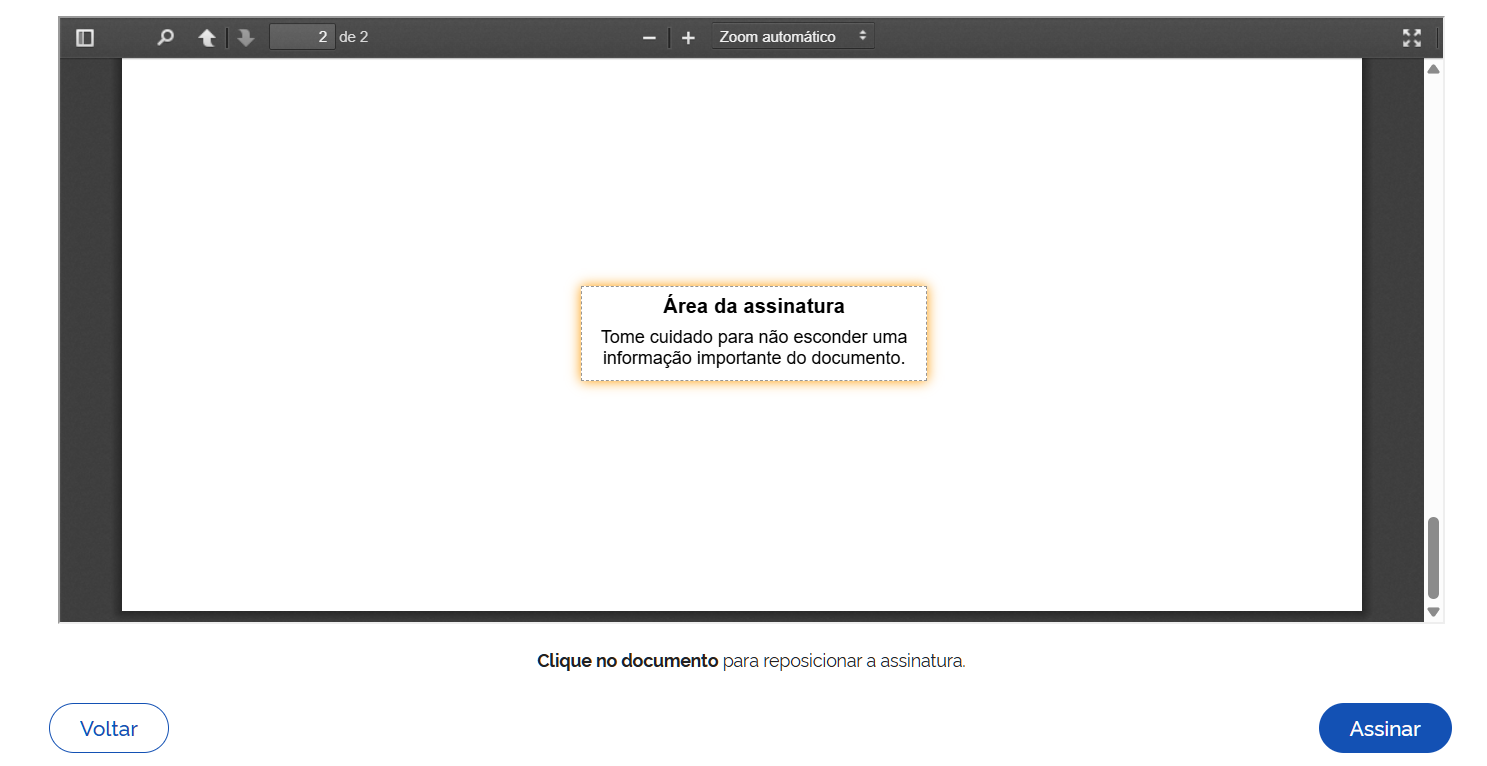Click the 'de 2' page count text
This screenshot has height=766, width=1487.
pyautogui.click(x=354, y=37)
